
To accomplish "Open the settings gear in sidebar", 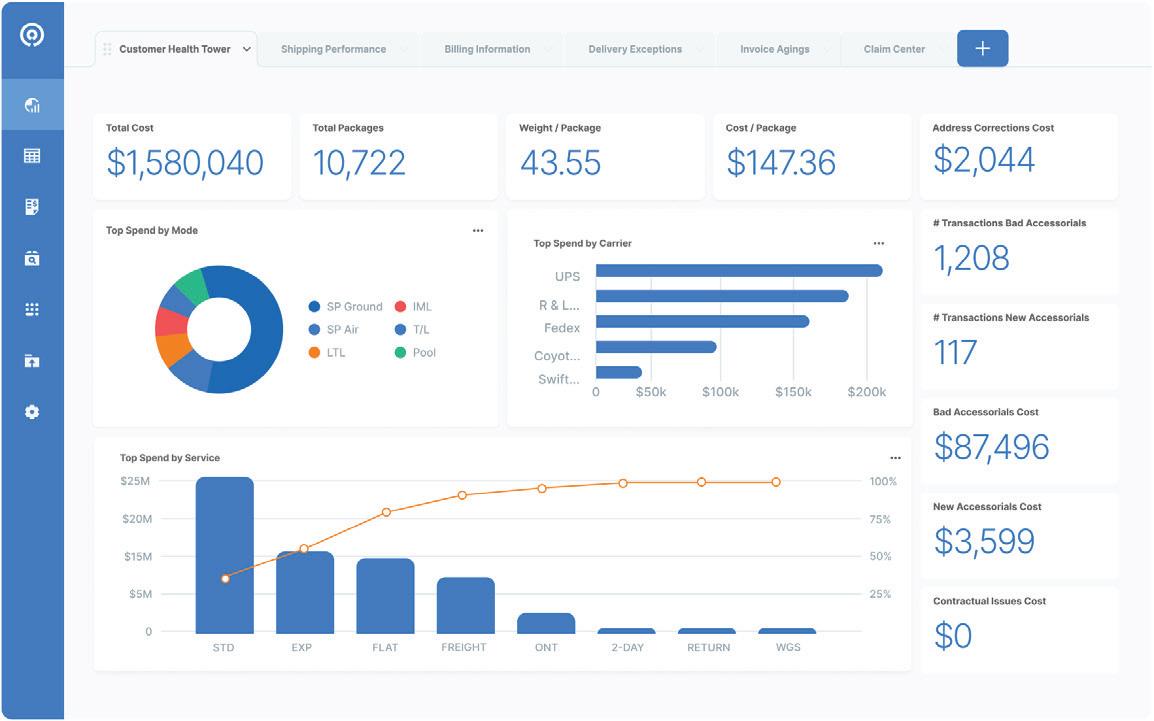I will point(32,412).
